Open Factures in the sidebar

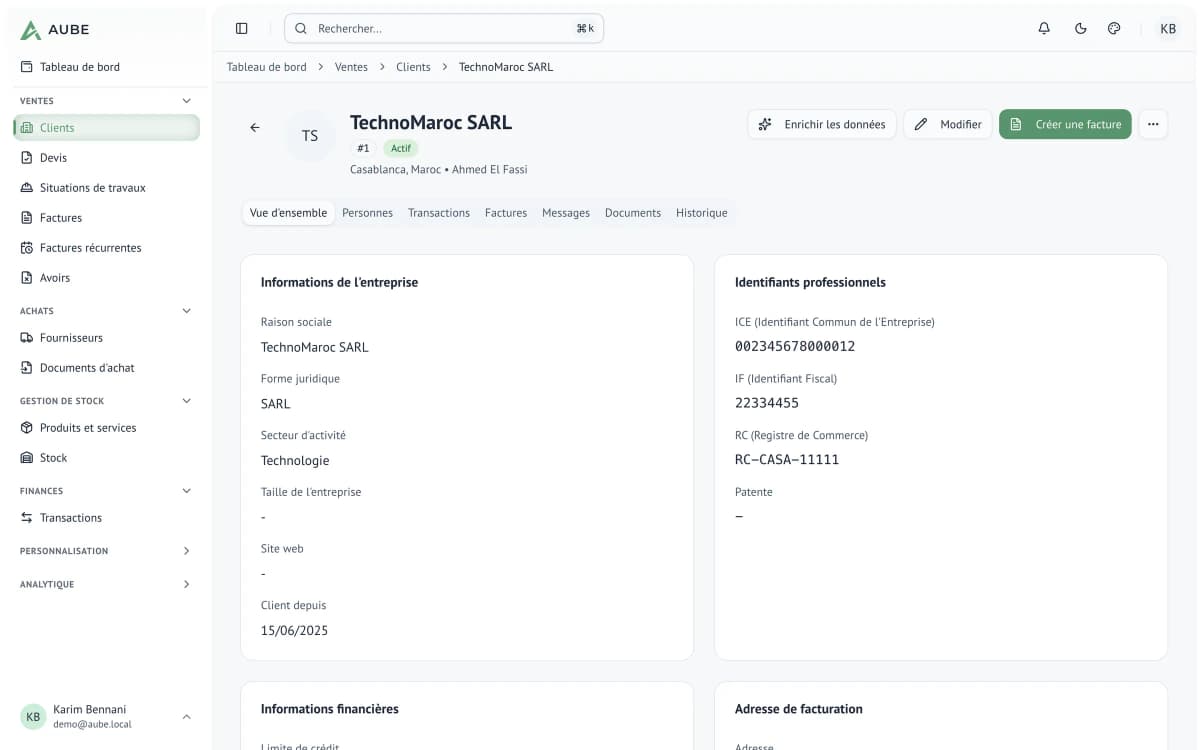pyautogui.click(x=106, y=217)
